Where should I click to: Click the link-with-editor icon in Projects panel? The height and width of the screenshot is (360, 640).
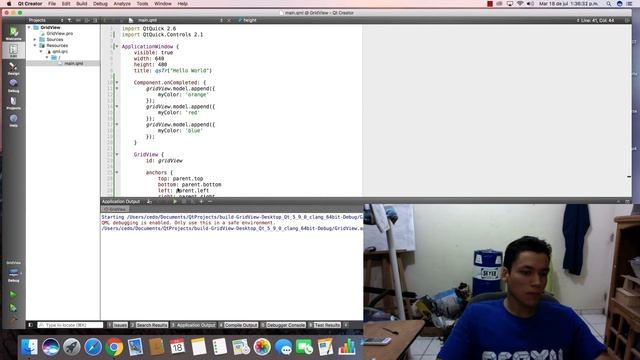(x=78, y=20)
